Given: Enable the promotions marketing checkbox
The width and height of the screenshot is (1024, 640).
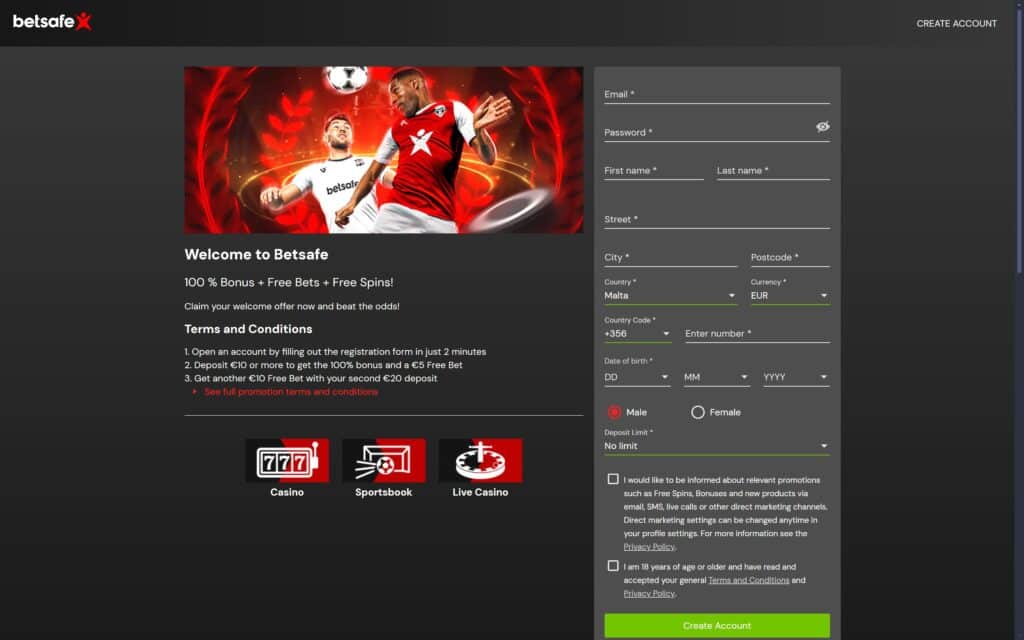Looking at the screenshot, I should point(614,479).
